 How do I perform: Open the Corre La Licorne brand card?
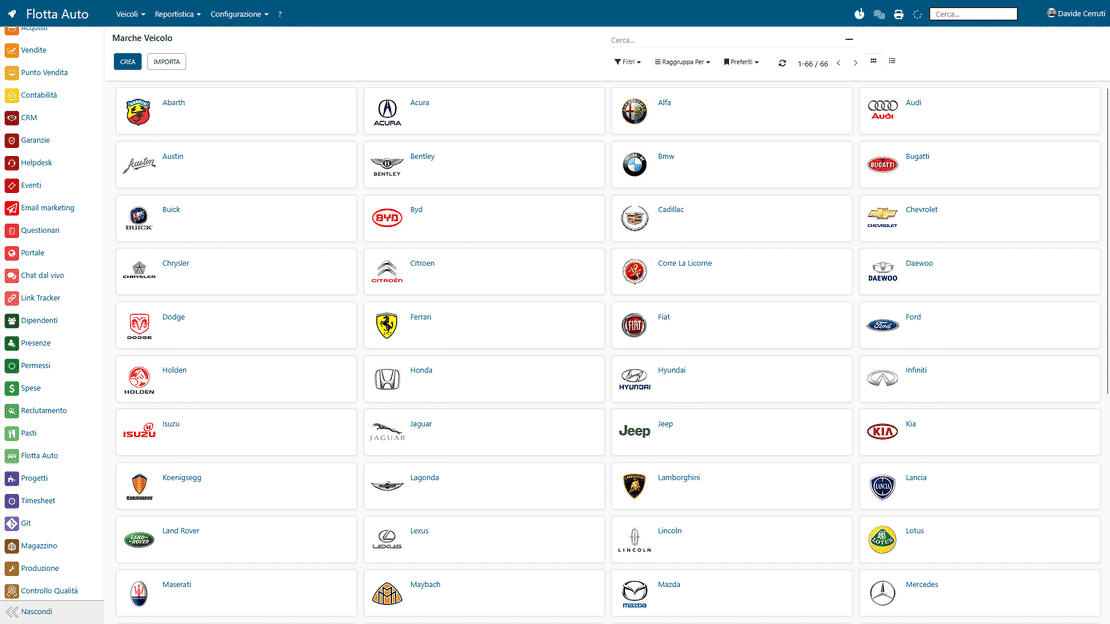tap(732, 271)
